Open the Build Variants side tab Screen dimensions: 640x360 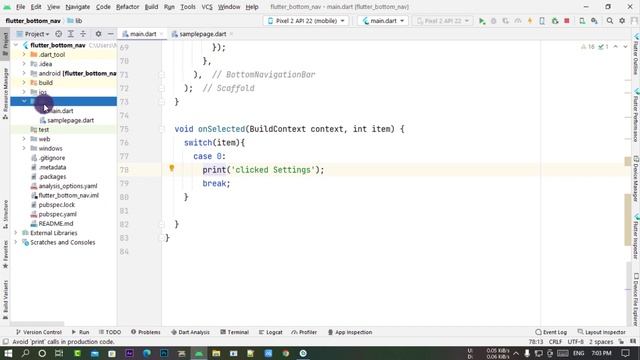5,299
